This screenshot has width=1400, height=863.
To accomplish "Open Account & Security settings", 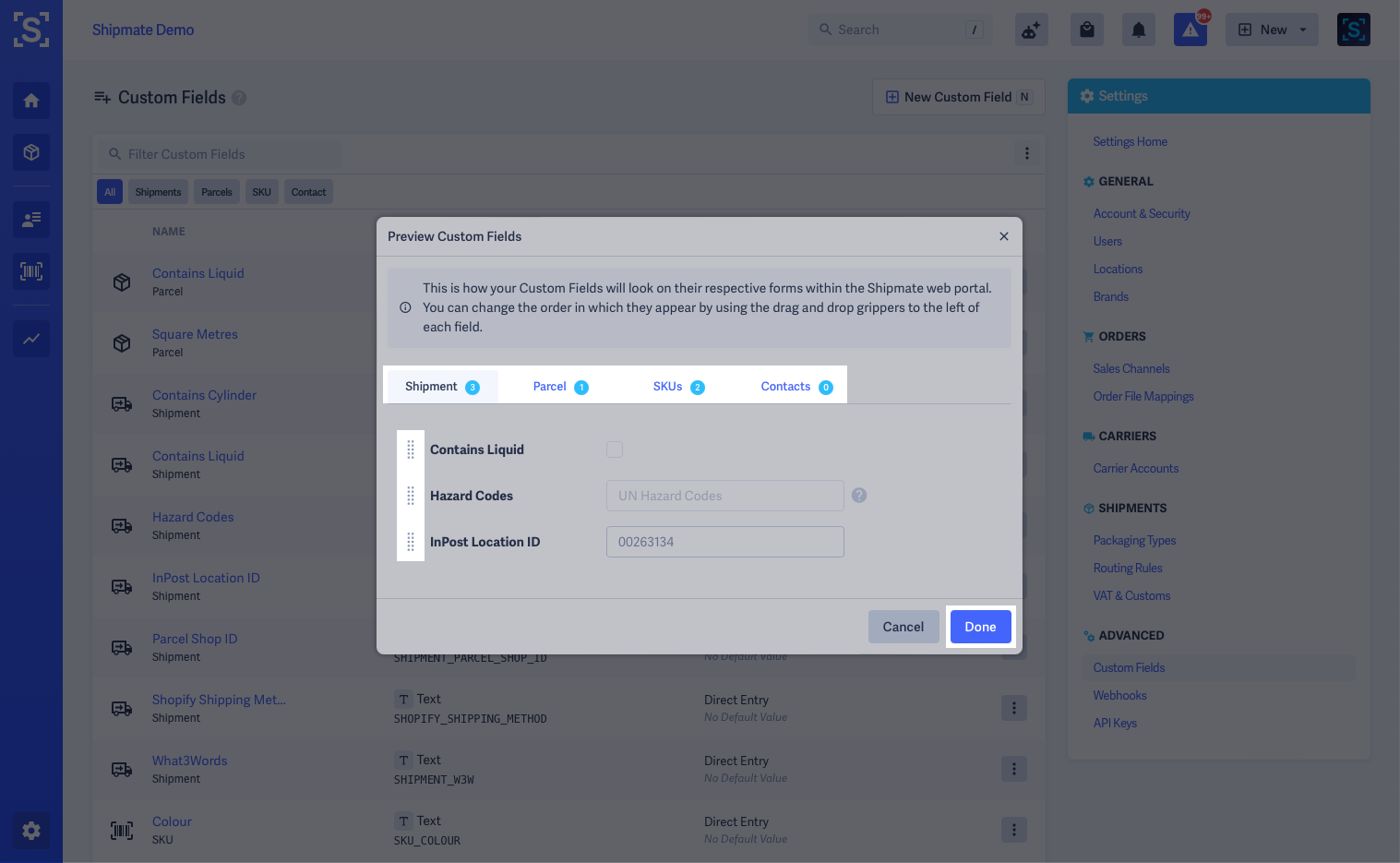I will (x=1142, y=214).
